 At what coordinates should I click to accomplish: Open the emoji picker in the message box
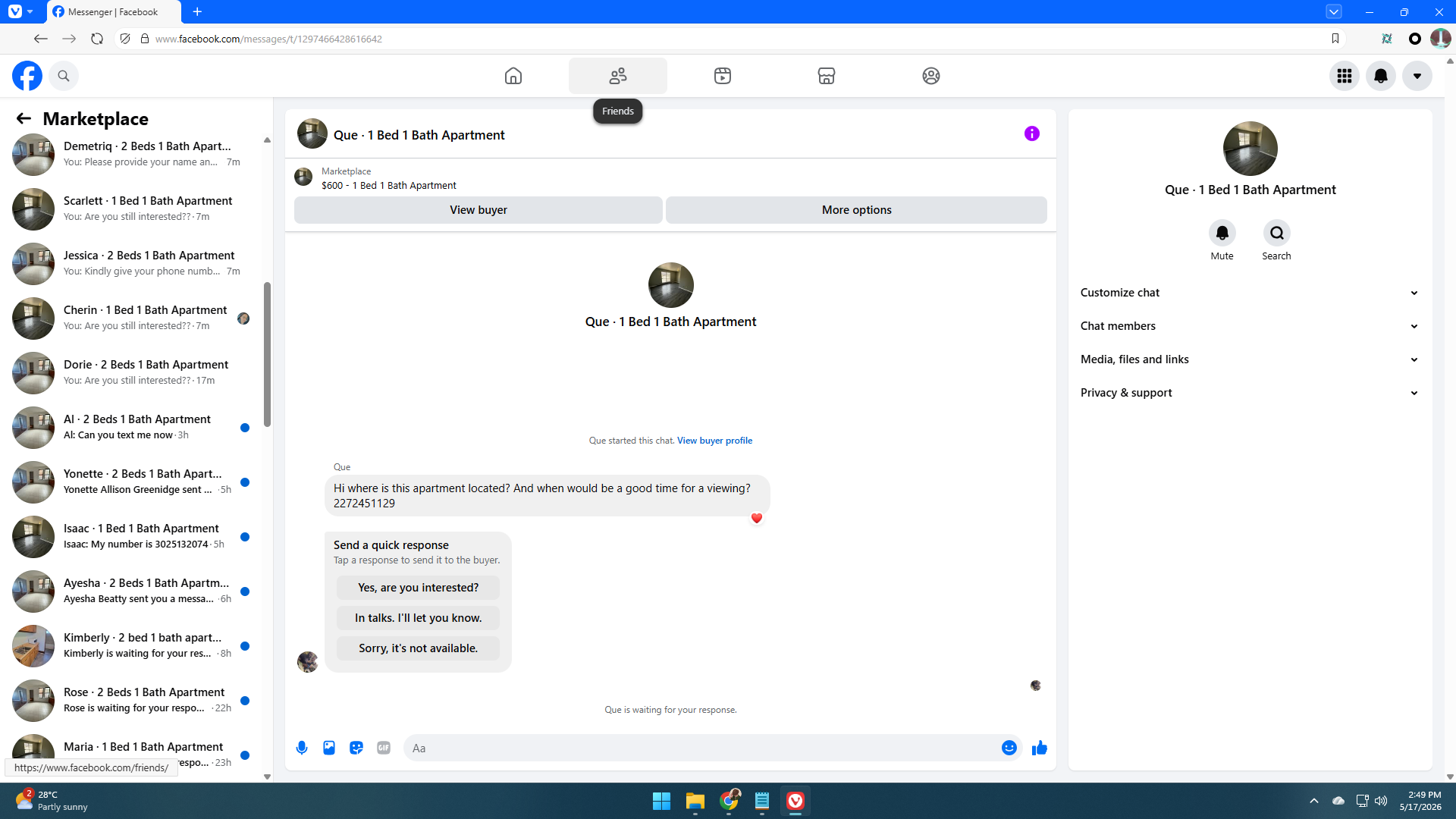1009,748
